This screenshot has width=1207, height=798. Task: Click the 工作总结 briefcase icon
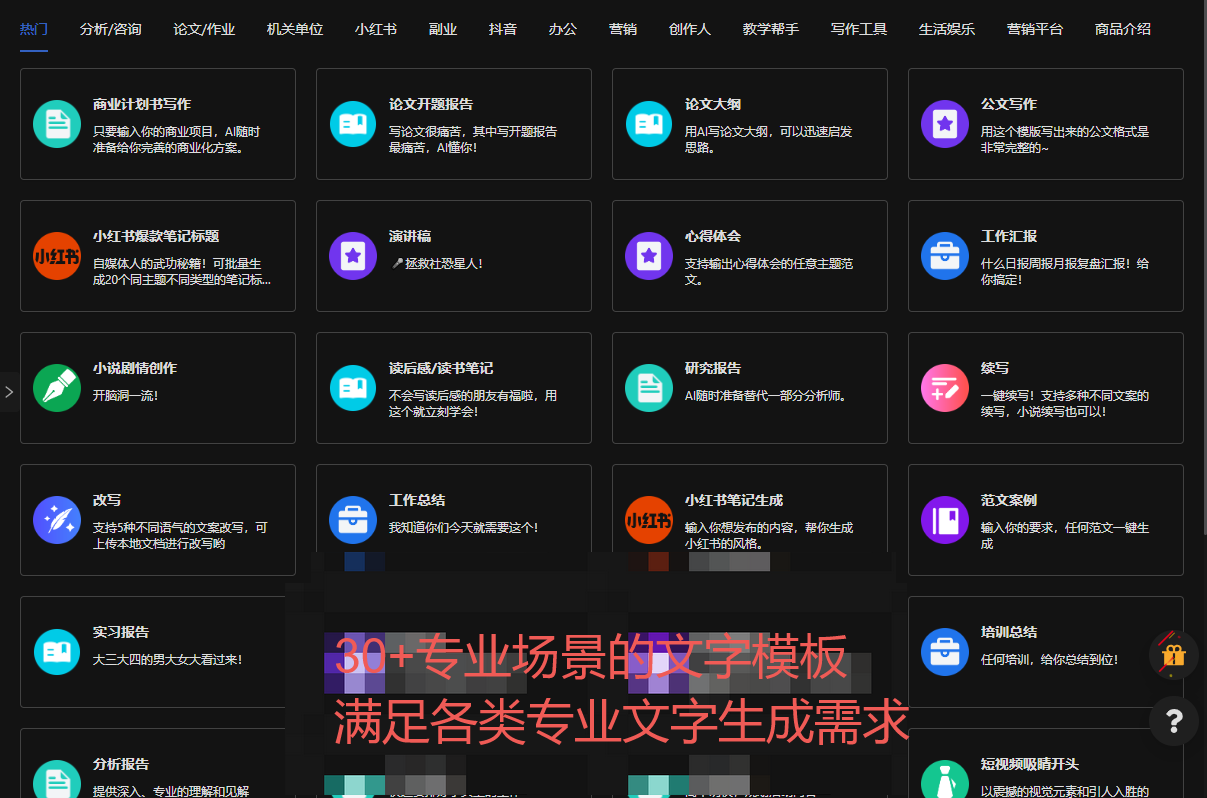[352, 520]
